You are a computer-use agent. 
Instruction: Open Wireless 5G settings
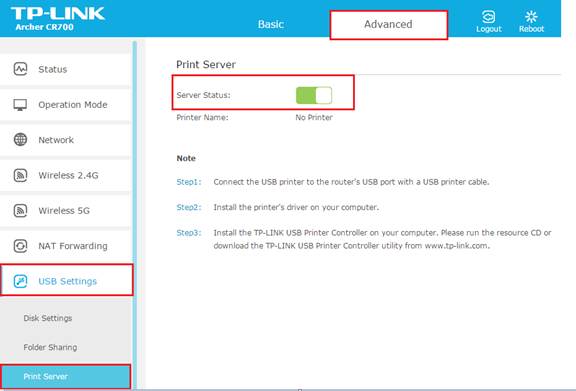(x=65, y=211)
